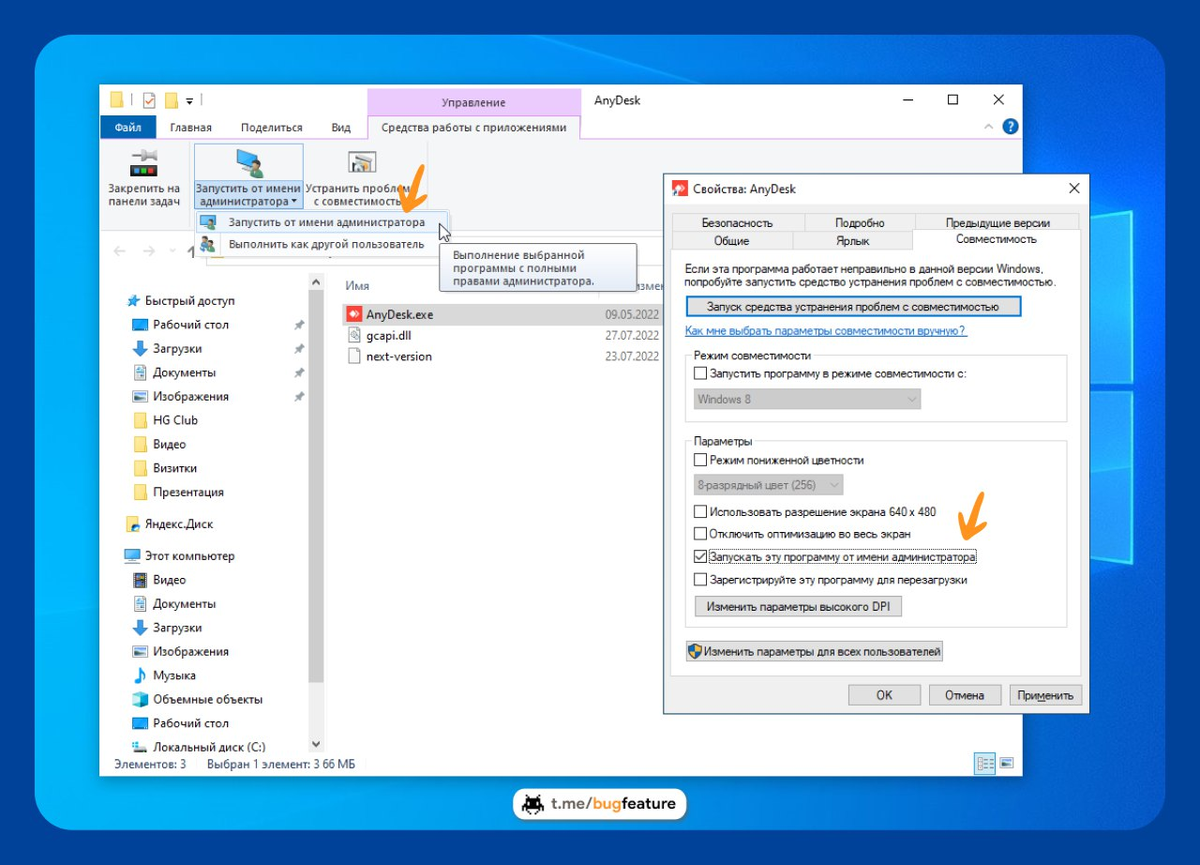The height and width of the screenshot is (865, 1200).
Task: Click Локальный диск (C:) drive icon
Action: pyautogui.click(x=140, y=747)
